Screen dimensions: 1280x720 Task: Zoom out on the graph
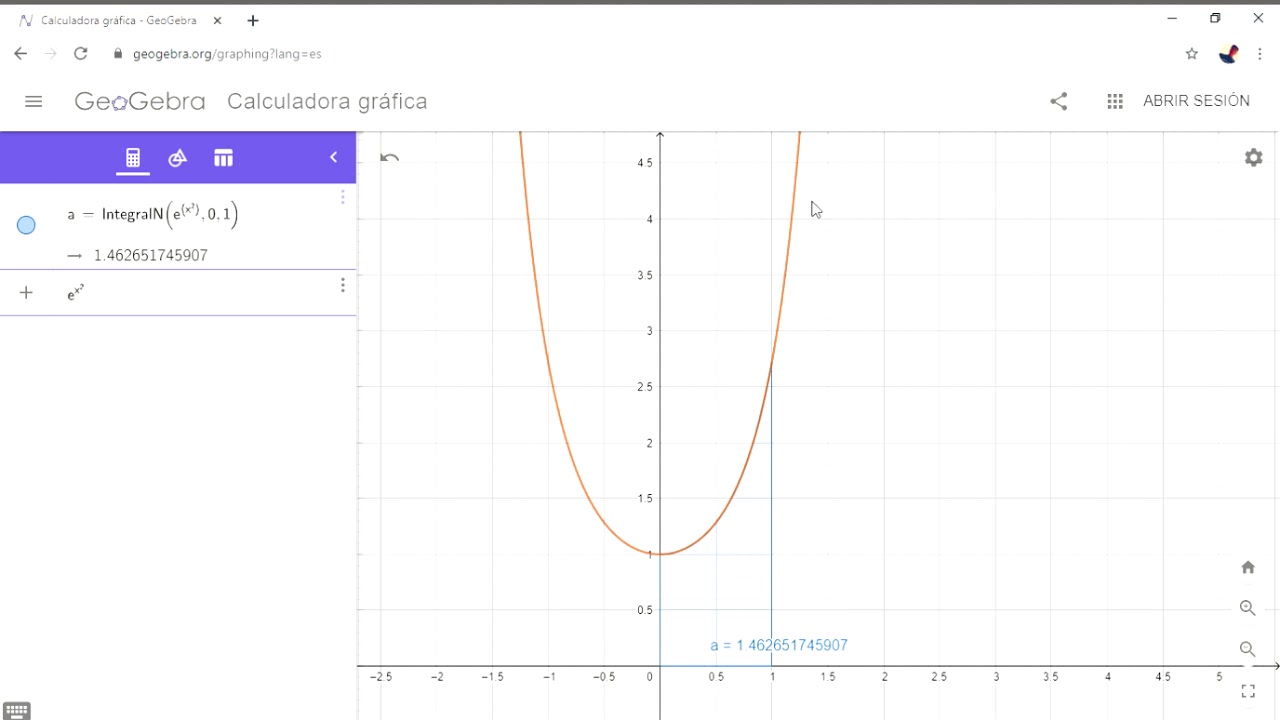tap(1248, 649)
